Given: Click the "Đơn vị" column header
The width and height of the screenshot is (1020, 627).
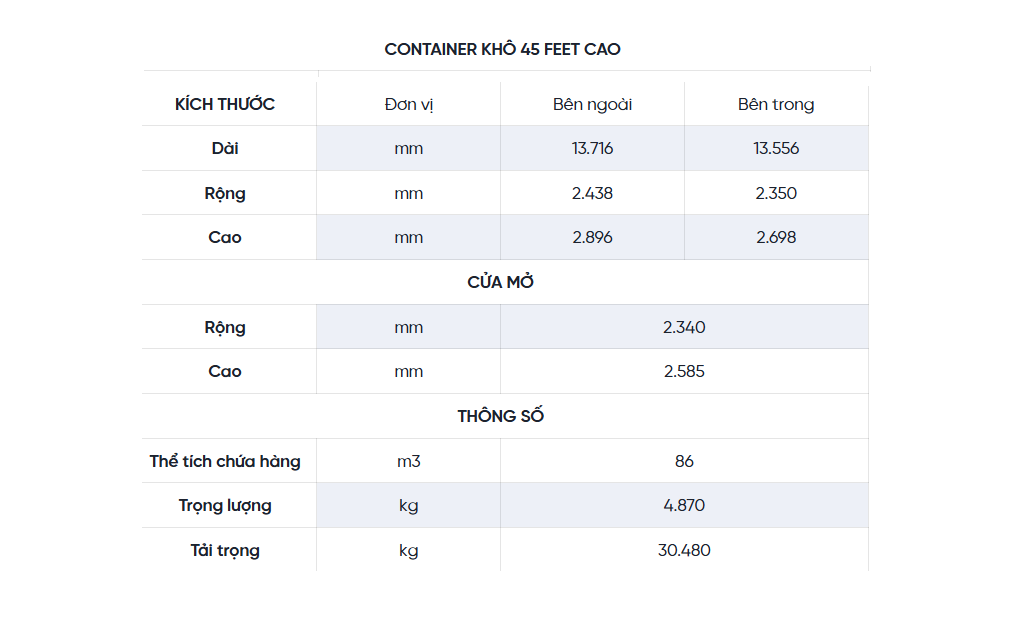Looking at the screenshot, I should (x=408, y=104).
